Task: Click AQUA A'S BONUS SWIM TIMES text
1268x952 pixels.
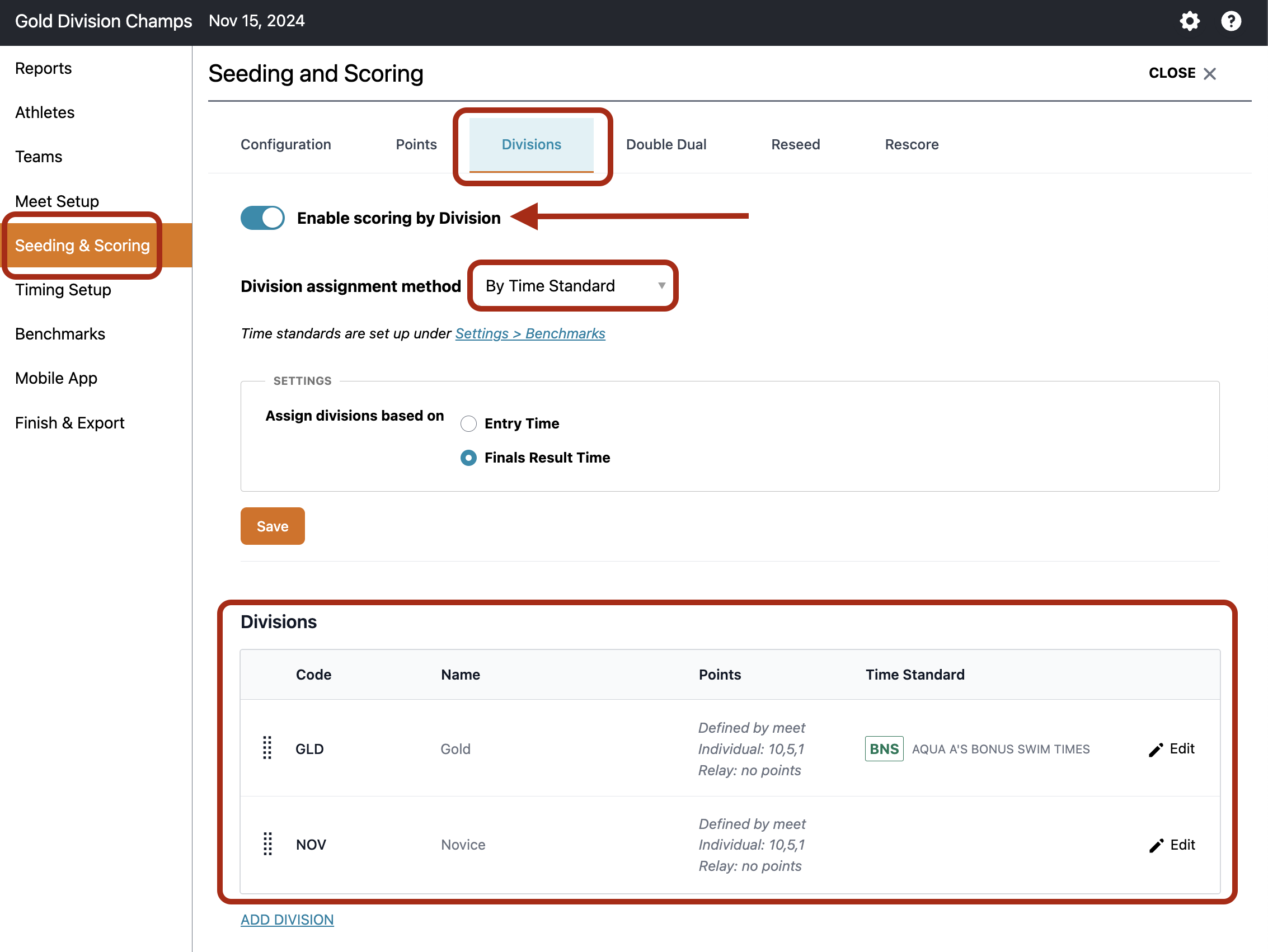Action: 1001,749
